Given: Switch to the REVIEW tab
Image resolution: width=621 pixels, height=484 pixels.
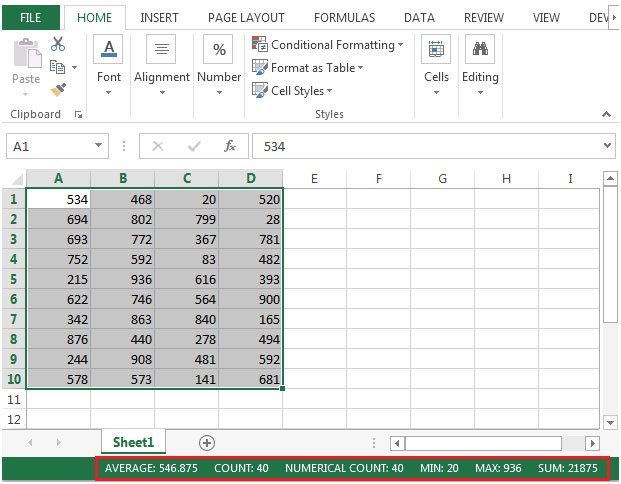Looking at the screenshot, I should pyautogui.click(x=484, y=18).
